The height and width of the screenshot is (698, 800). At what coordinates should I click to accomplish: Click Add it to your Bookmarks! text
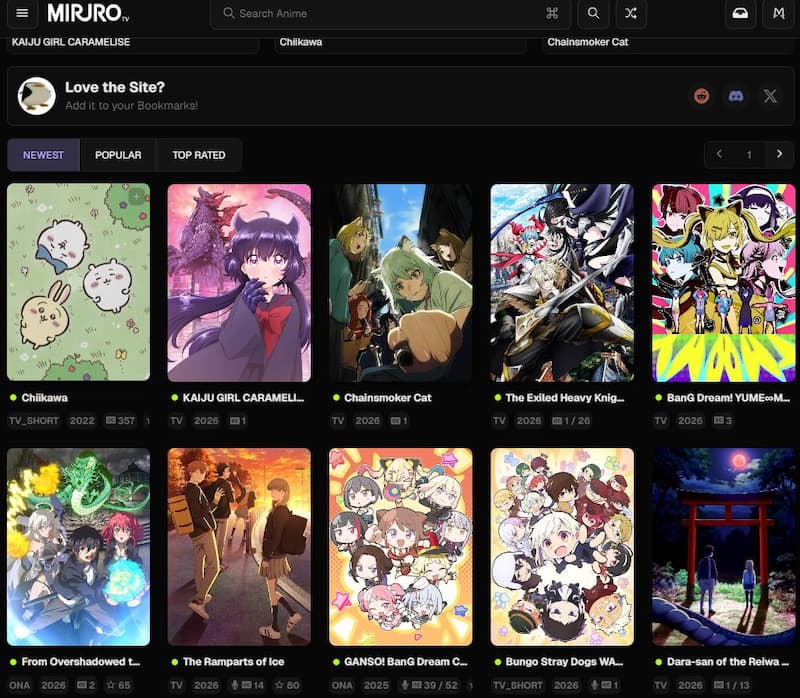[132, 106]
